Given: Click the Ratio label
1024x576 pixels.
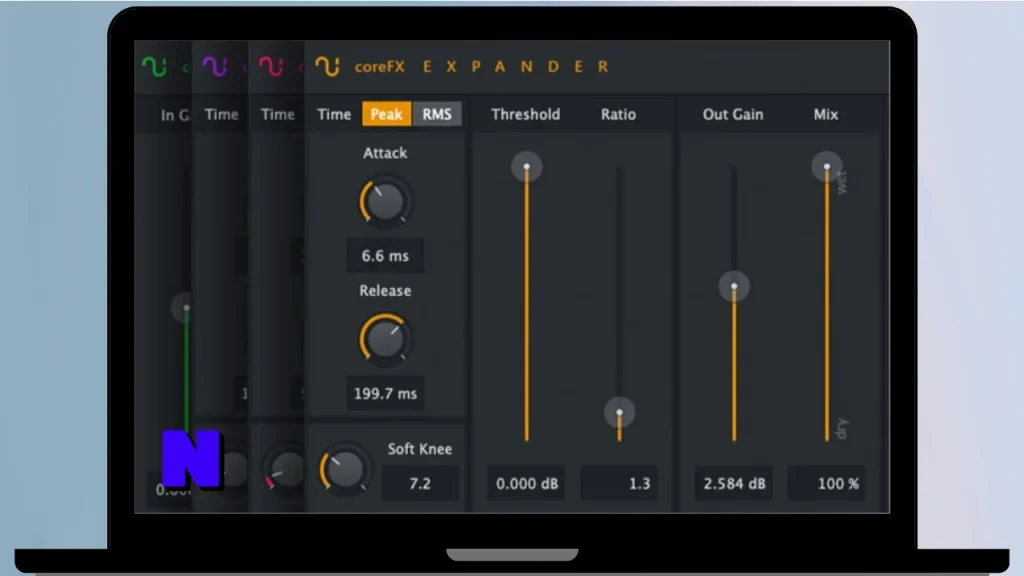Looking at the screenshot, I should (x=618, y=114).
